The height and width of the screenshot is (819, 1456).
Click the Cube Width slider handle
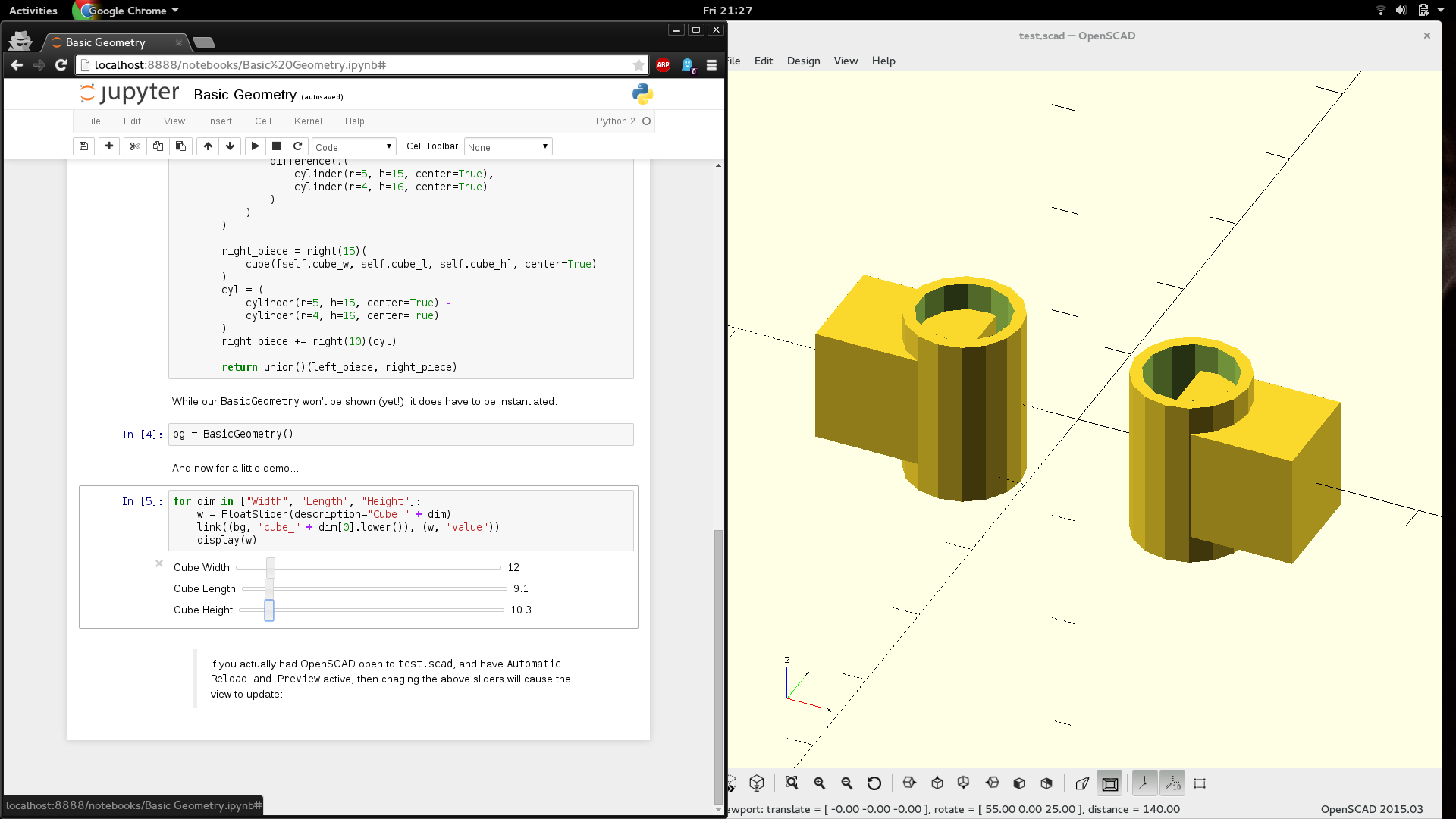[271, 567]
